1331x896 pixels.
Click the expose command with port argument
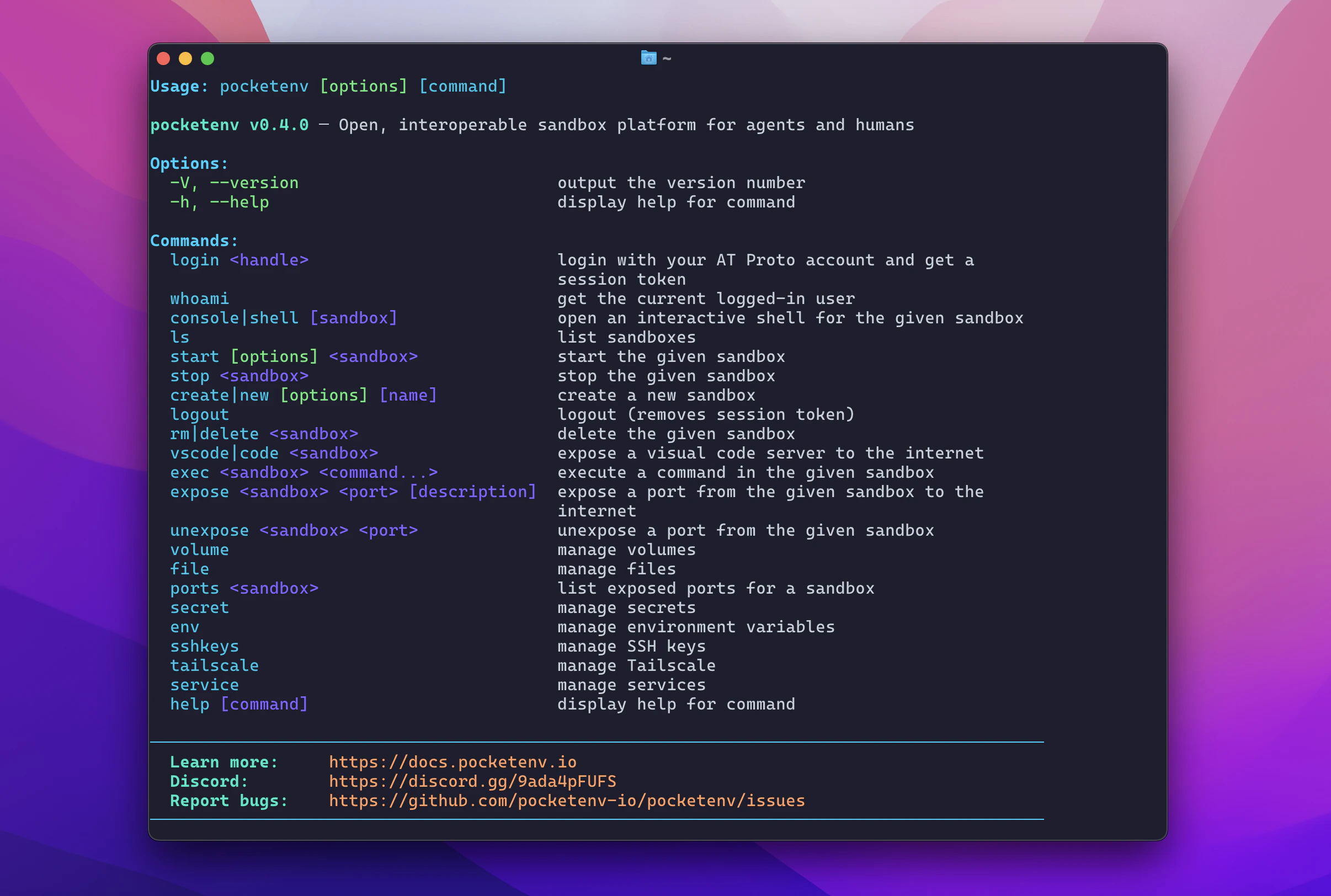(x=353, y=492)
